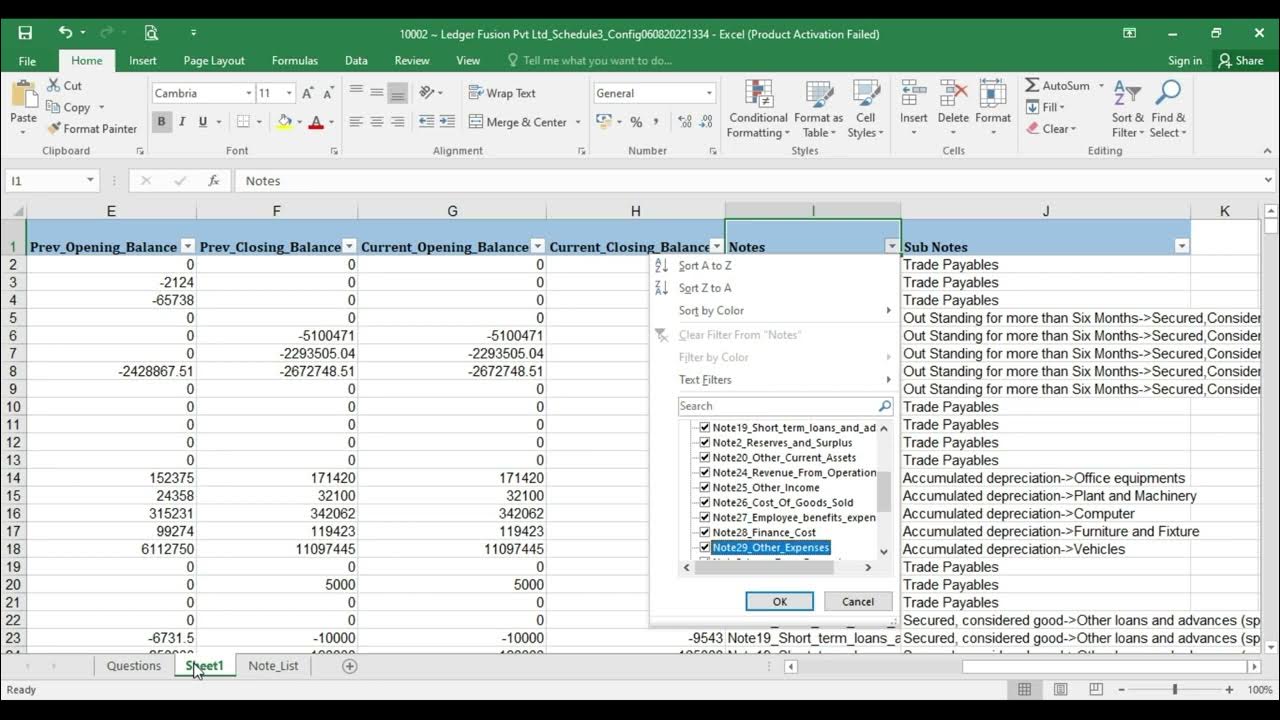Screen dimensions: 1280x720
Task: Click the Undo arrow icon
Action: click(x=64, y=33)
